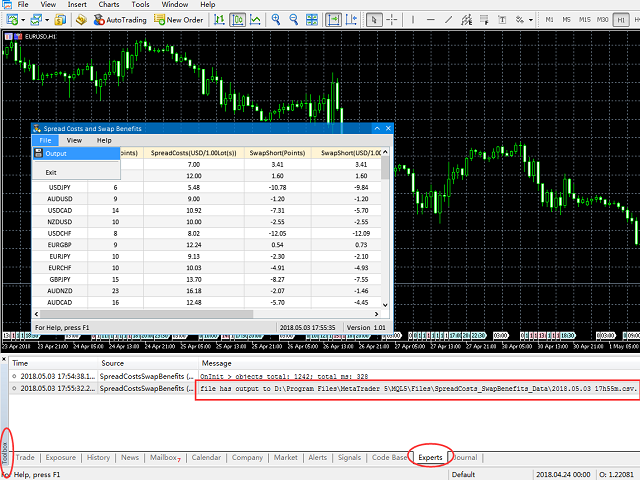Choose Exit from the File menu
Viewport: 640px width, 480px height.
click(51, 172)
